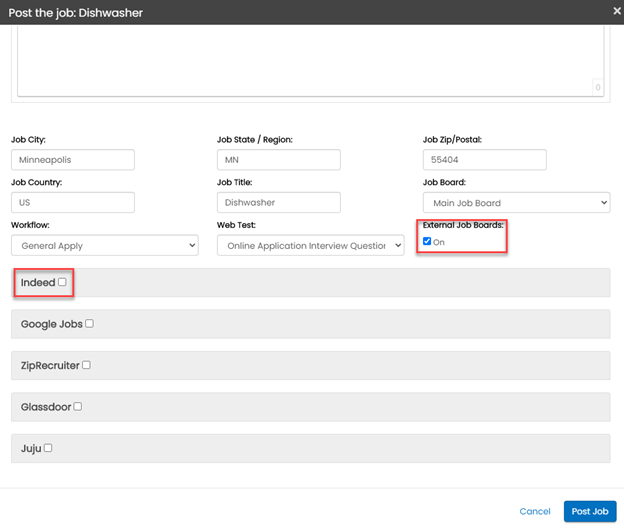Viewport: 624px width, 528px height.
Task: Turn off External Job Boards checkbox
Action: point(428,241)
